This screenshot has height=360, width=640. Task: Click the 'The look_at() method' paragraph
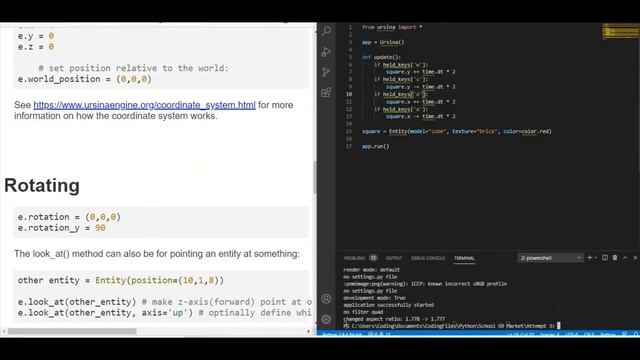pos(157,254)
